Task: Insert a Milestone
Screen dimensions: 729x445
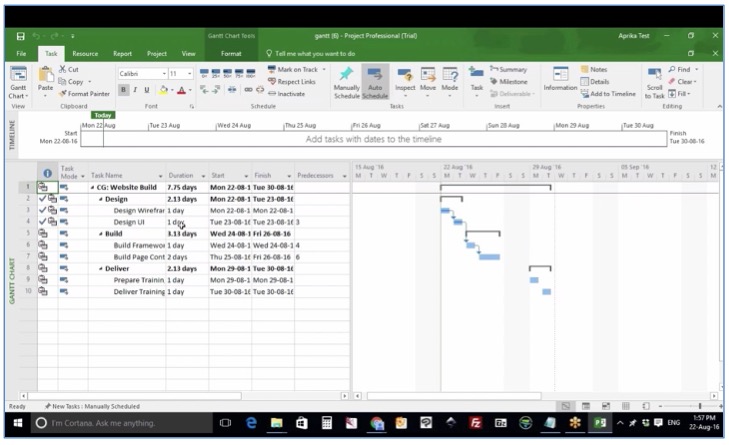Action: click(x=509, y=81)
